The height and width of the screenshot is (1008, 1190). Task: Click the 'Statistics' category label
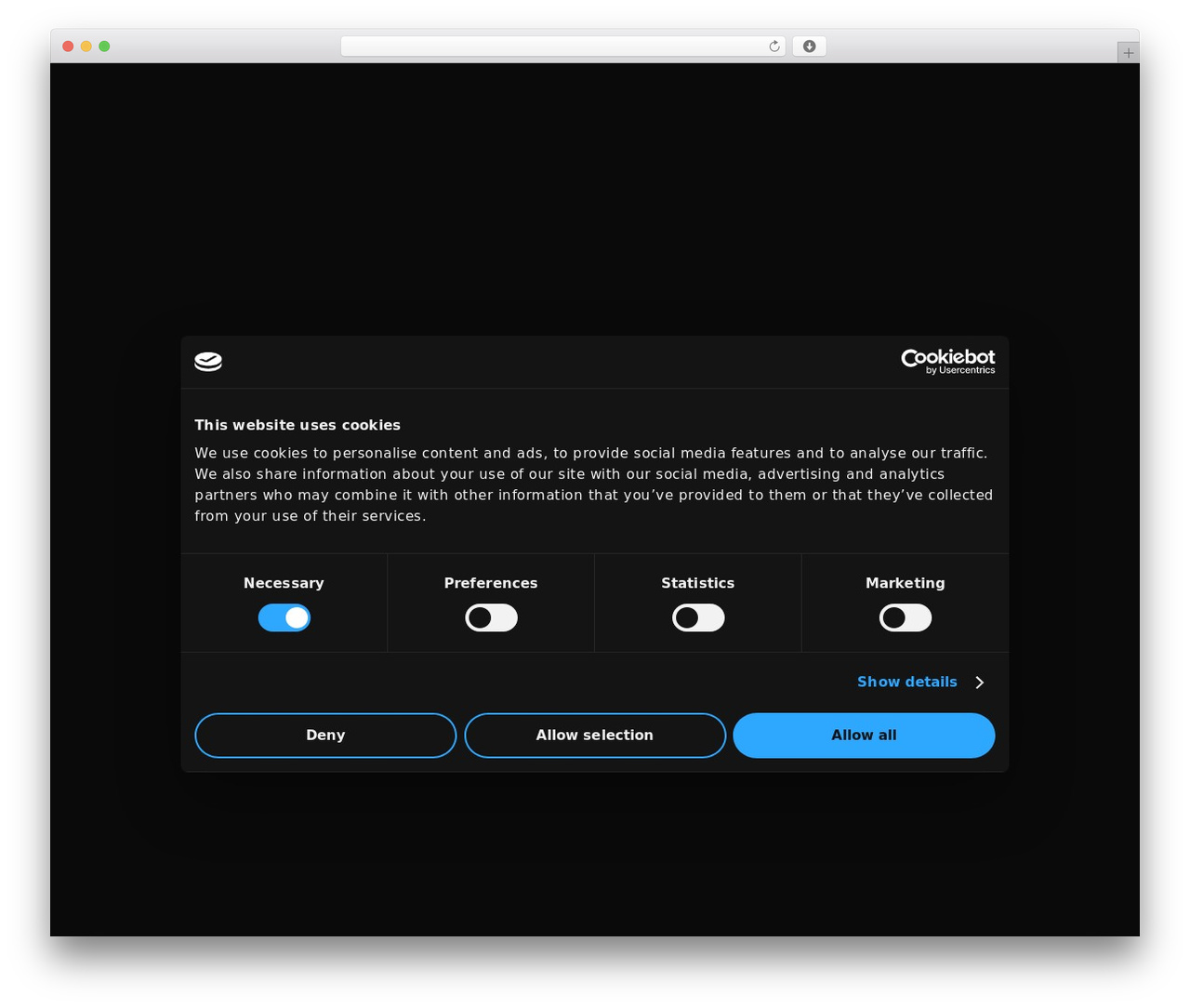point(698,583)
